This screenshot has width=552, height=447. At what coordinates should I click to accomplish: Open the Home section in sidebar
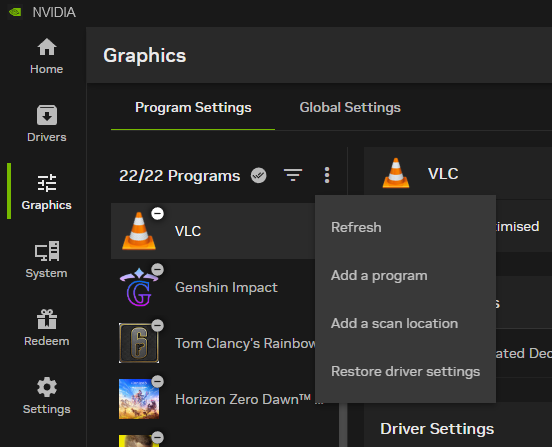46,56
